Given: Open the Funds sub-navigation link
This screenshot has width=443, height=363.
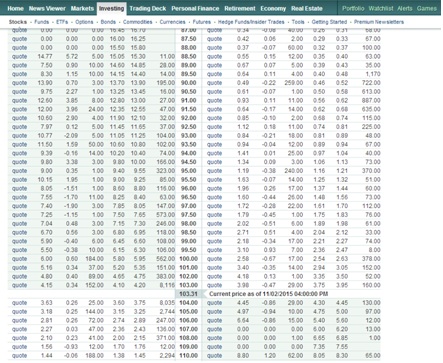Looking at the screenshot, I should pyautogui.click(x=41, y=22).
